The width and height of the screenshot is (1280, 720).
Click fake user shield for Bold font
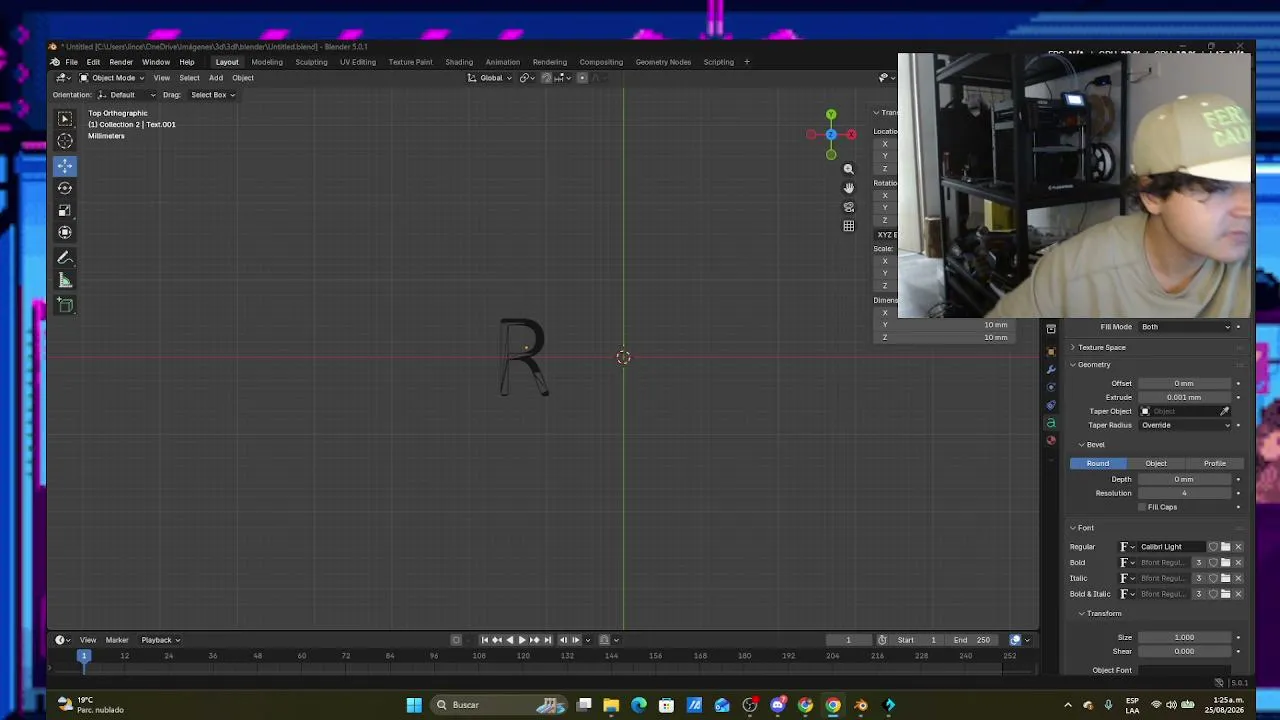1213,563
